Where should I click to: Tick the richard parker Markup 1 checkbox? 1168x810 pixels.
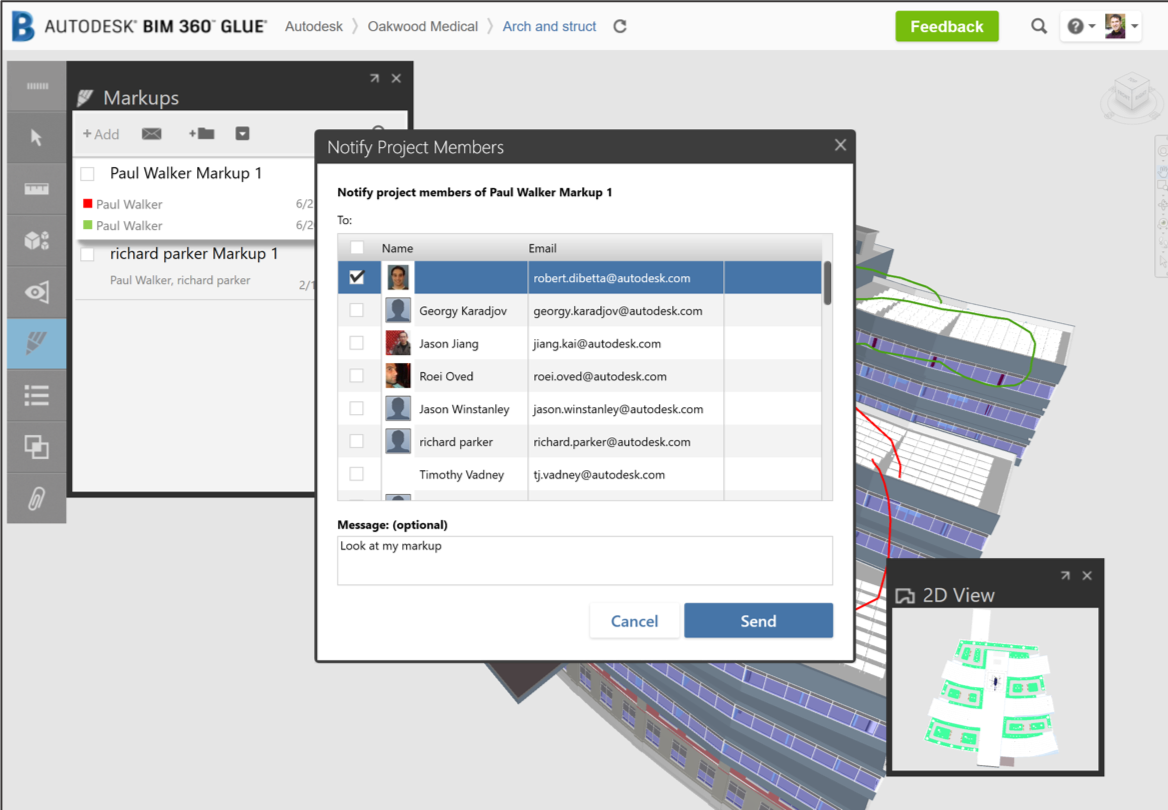point(88,254)
